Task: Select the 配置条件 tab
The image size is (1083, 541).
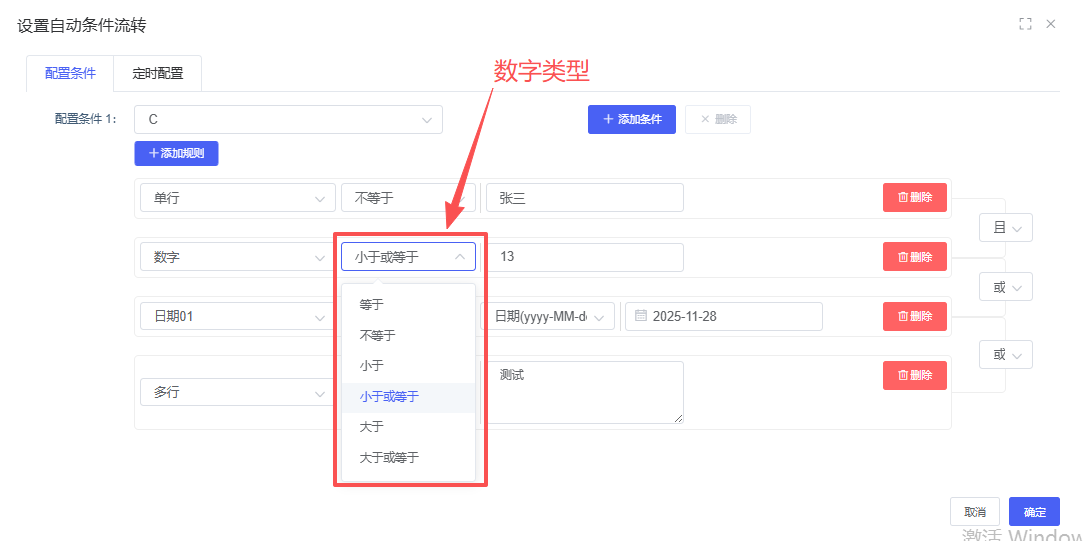Action: click(x=70, y=74)
